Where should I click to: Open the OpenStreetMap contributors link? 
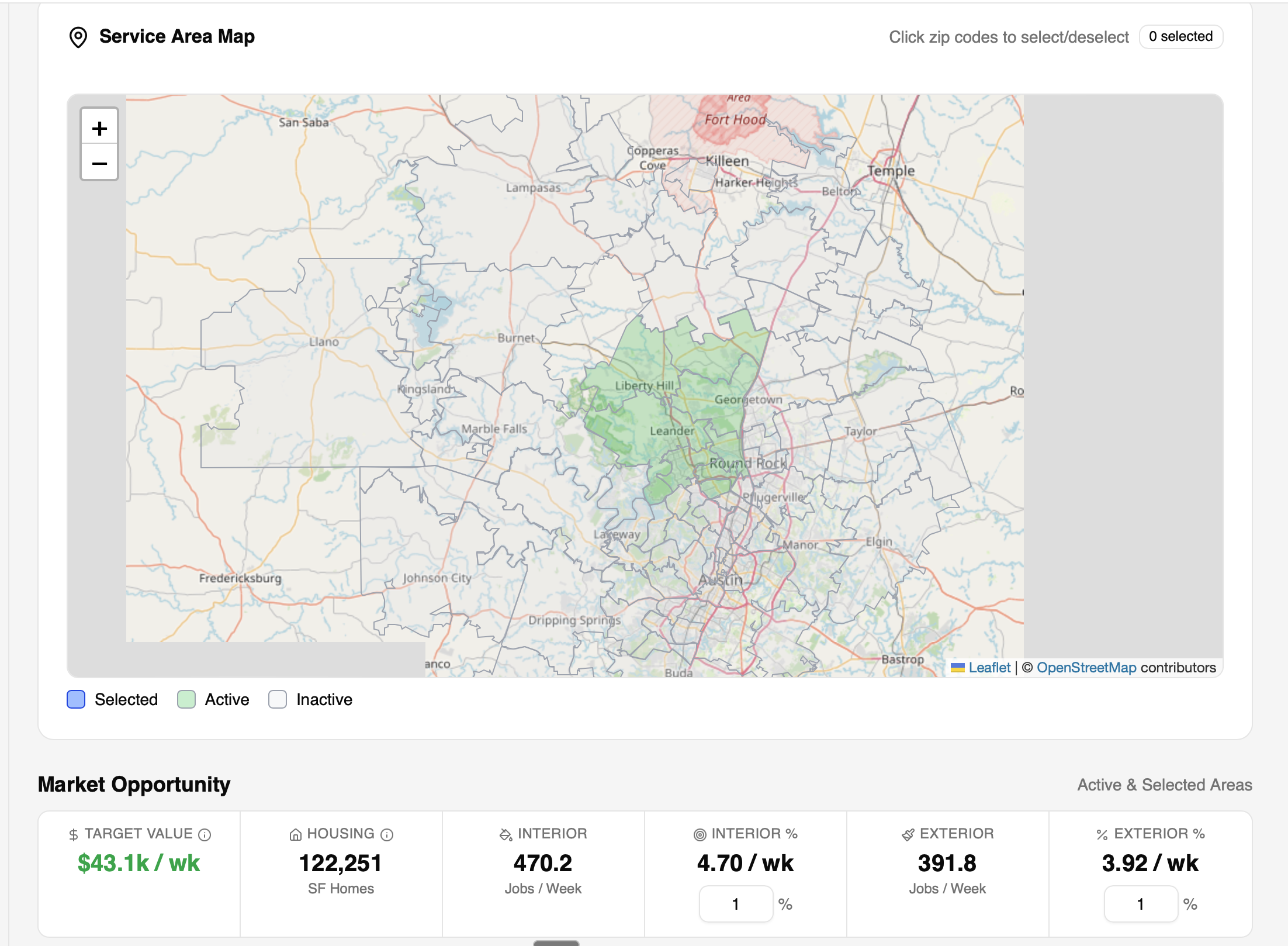pos(1087,667)
